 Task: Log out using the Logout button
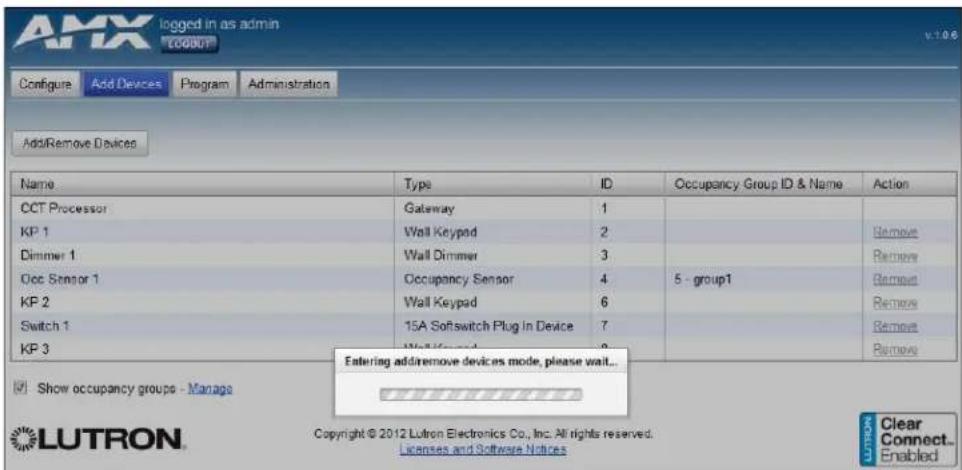tap(189, 44)
